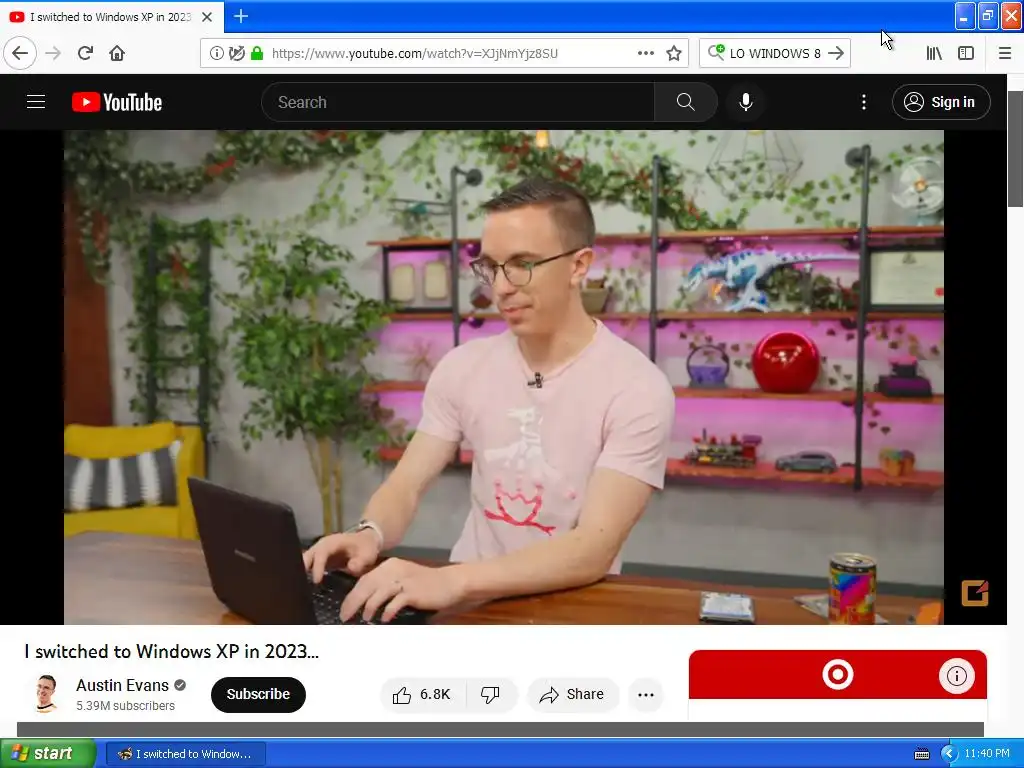Open a new browser tab
This screenshot has width=1024, height=768.
coord(241,16)
